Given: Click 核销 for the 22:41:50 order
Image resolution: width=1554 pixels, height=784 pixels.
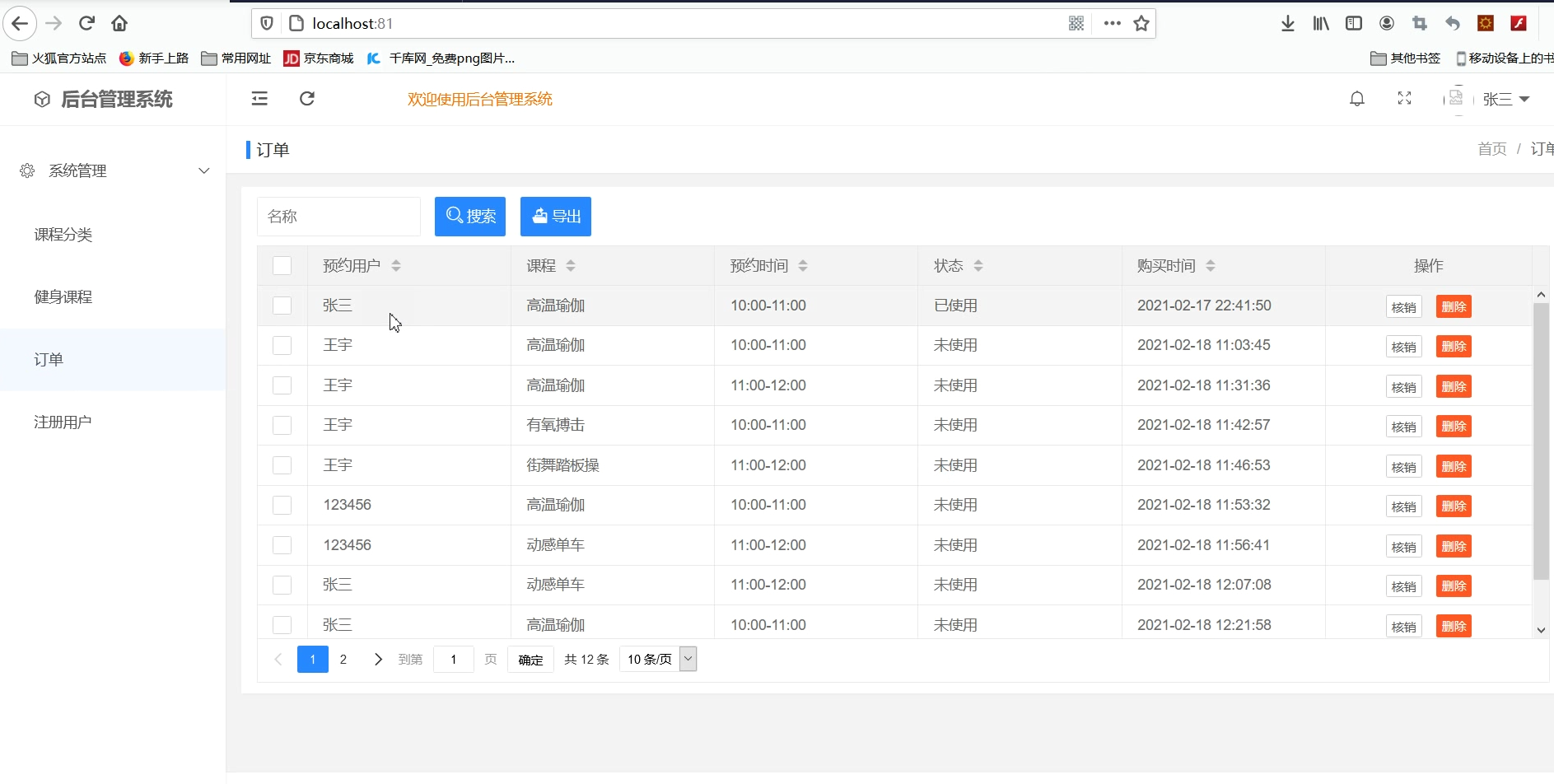Looking at the screenshot, I should tap(1403, 307).
